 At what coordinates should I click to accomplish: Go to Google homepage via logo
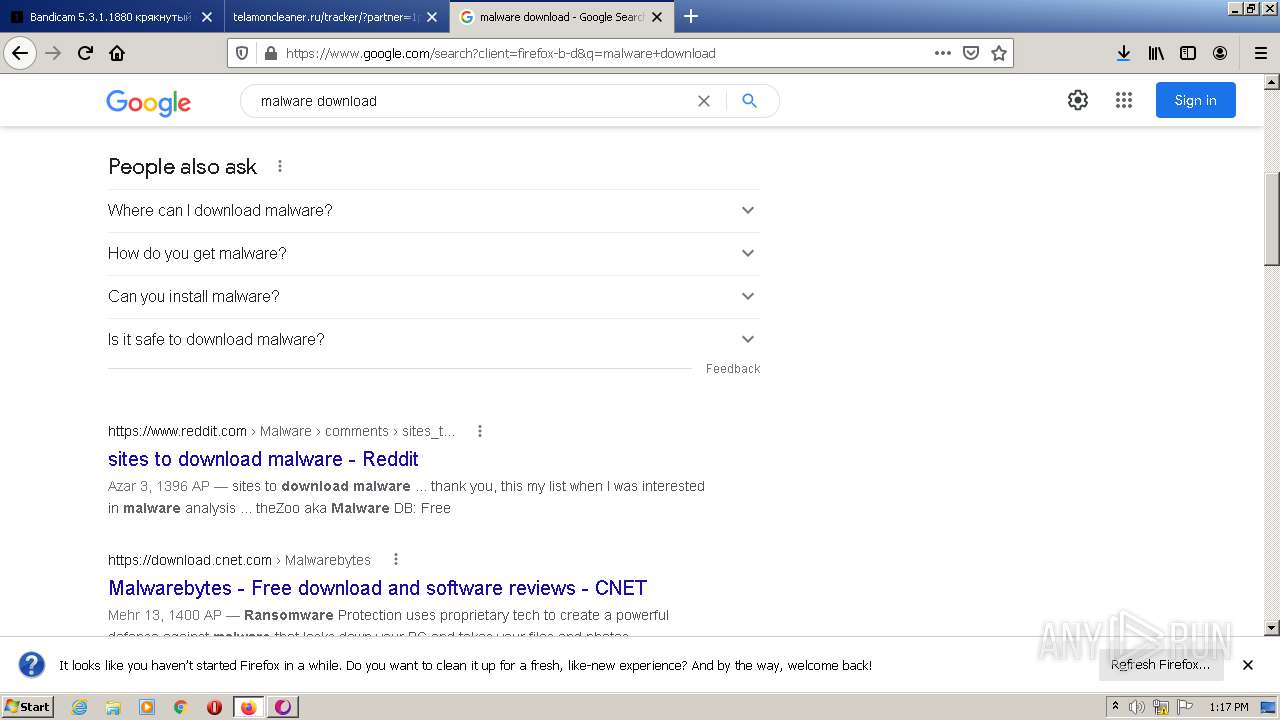coord(148,103)
